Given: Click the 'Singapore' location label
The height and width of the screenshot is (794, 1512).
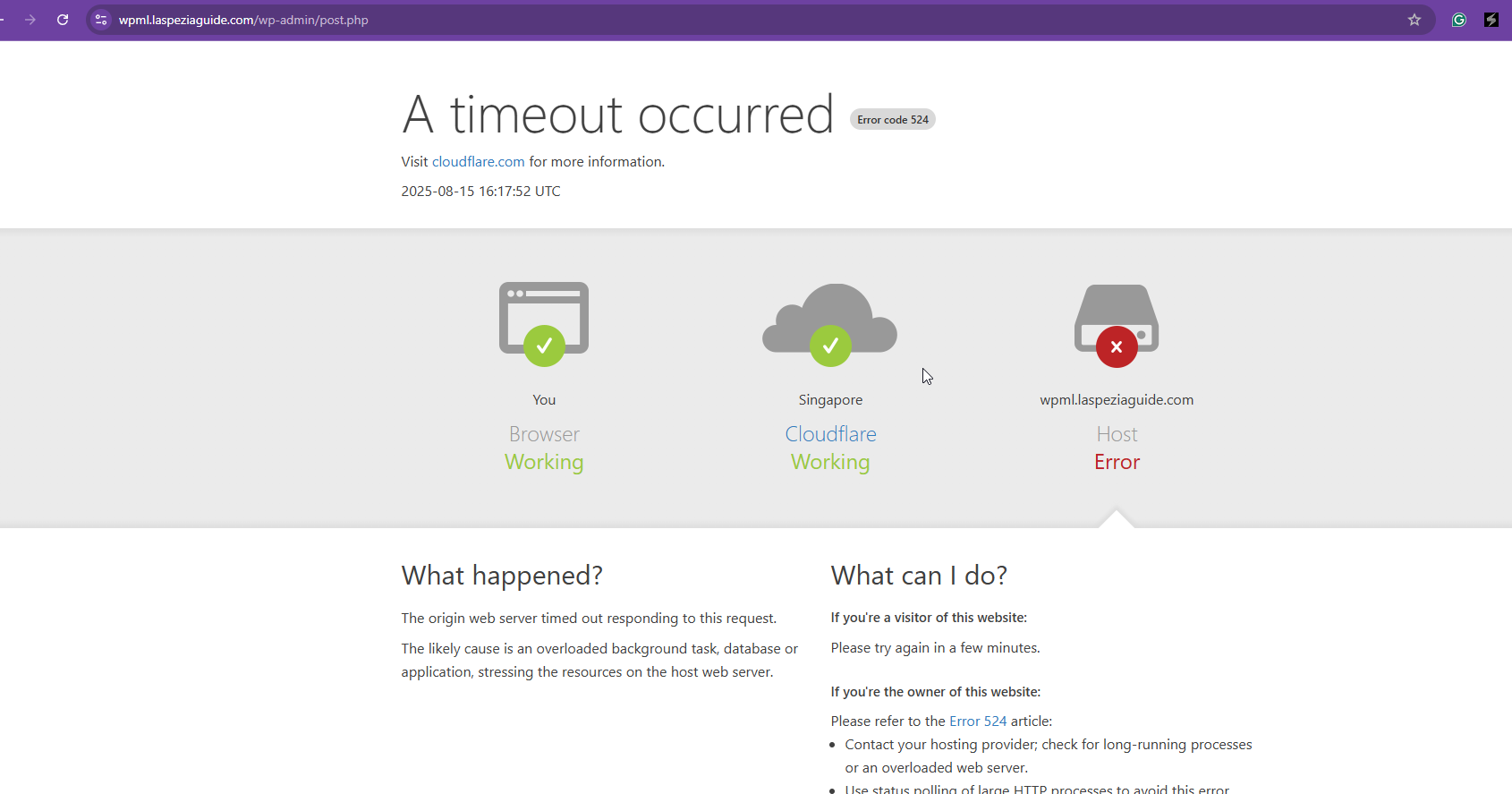Looking at the screenshot, I should coord(831,400).
